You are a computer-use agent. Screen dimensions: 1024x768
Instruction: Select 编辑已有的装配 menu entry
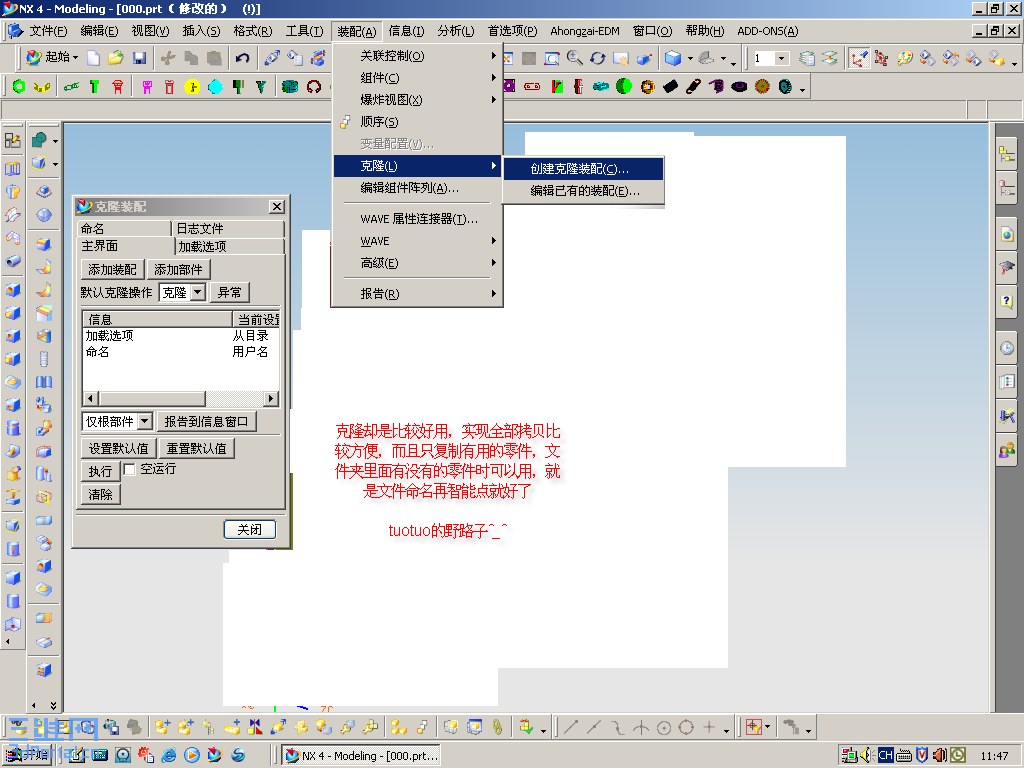point(583,191)
